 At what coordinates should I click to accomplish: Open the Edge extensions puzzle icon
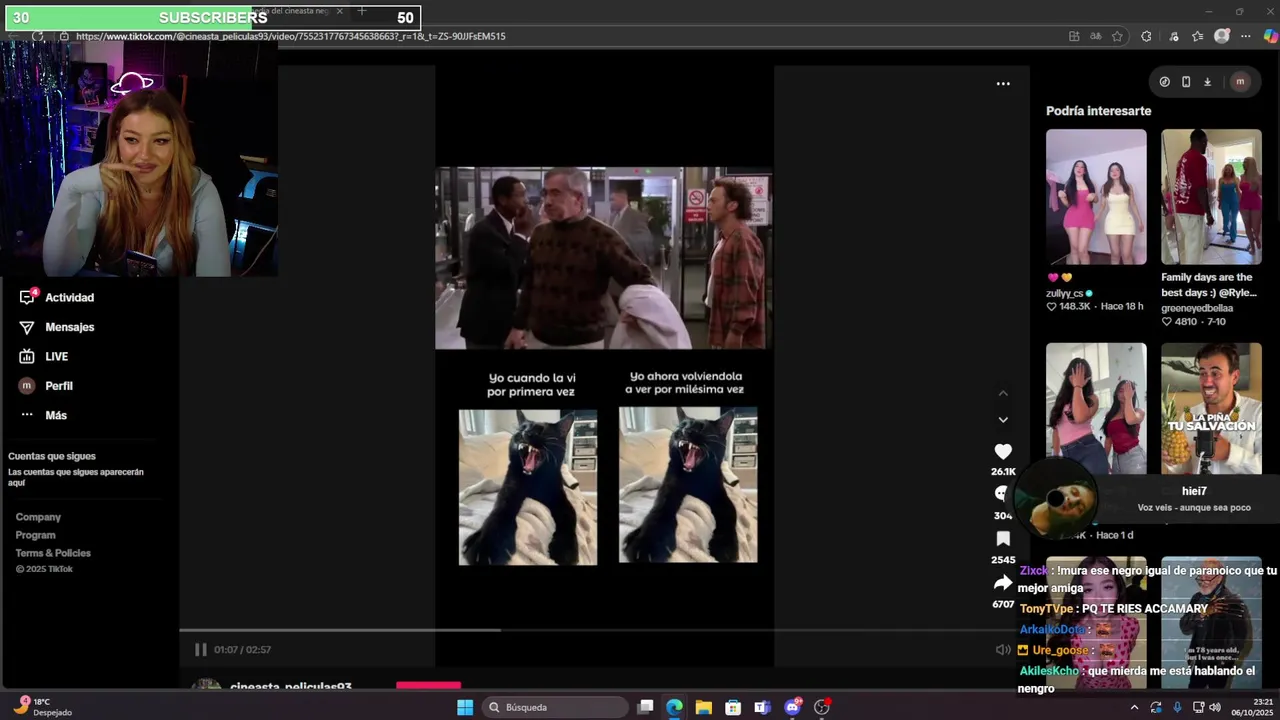pyautogui.click(x=1146, y=36)
